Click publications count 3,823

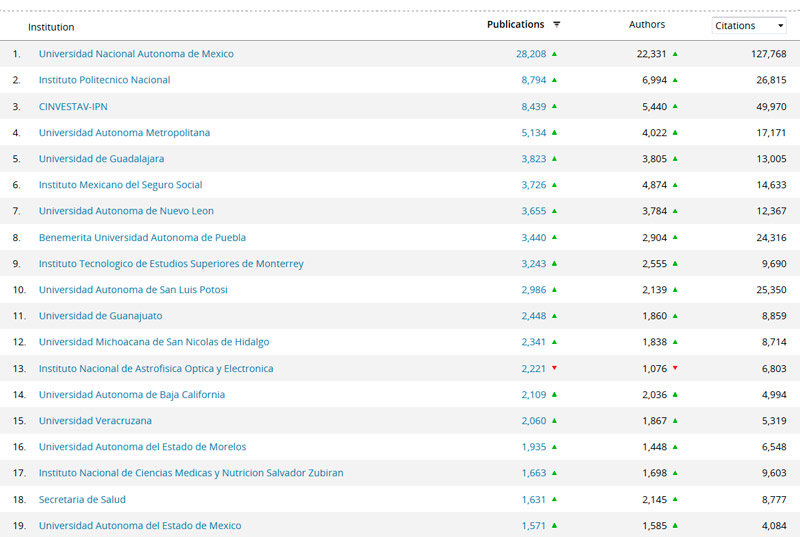[534, 159]
